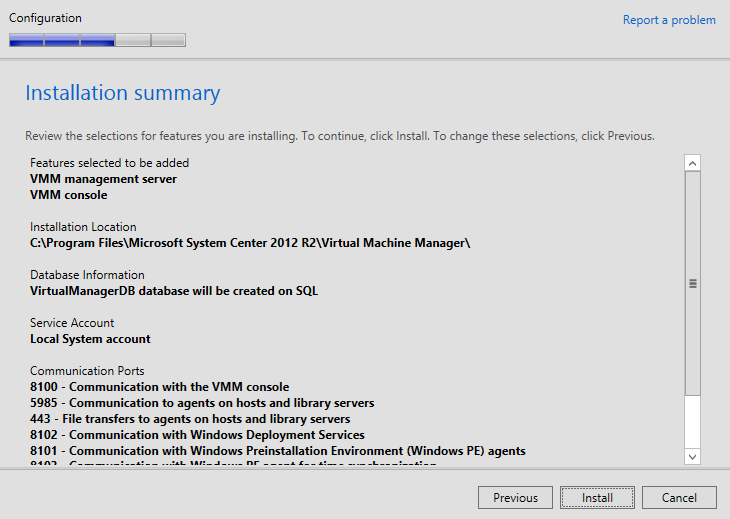Click the port 8102 Windows Deployment Services line
Viewport: 730px width, 519px height.
pyautogui.click(x=197, y=435)
